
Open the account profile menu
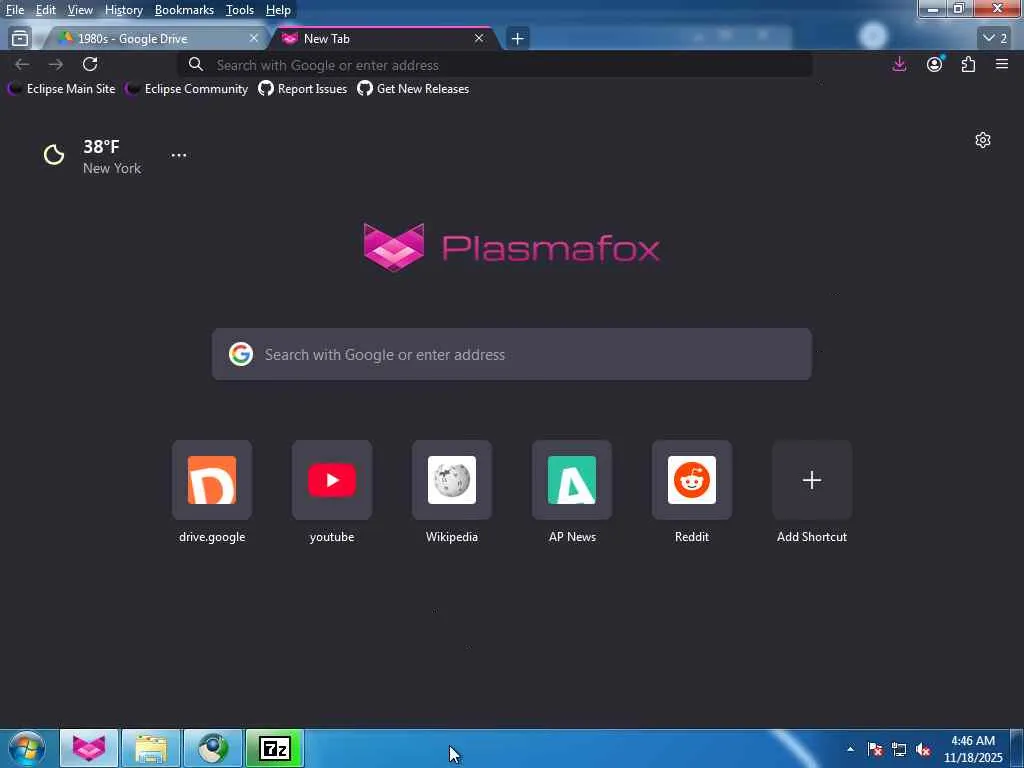click(x=935, y=64)
